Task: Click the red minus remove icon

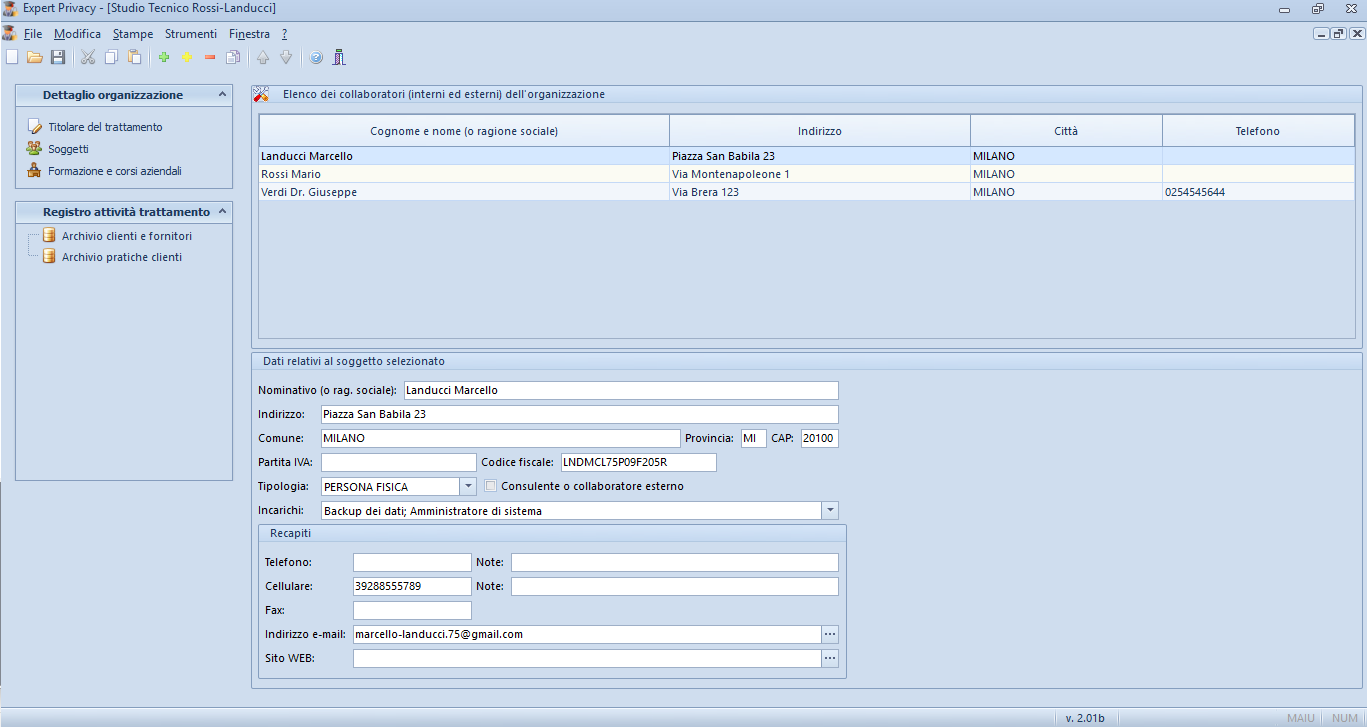Action: pos(210,58)
